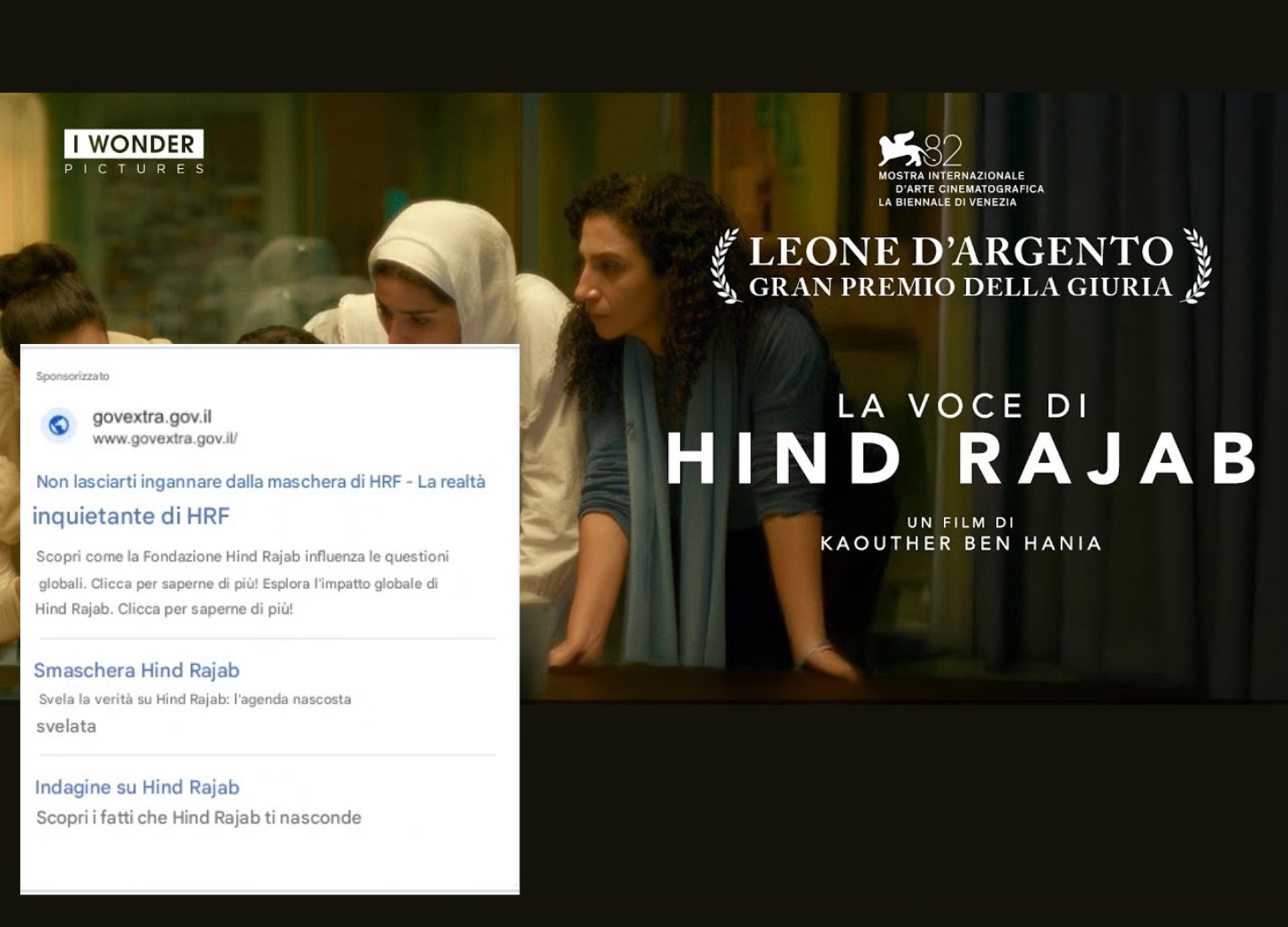Click the 'LA VOCE DI' title line
The height and width of the screenshot is (927, 1288).
pos(962,406)
